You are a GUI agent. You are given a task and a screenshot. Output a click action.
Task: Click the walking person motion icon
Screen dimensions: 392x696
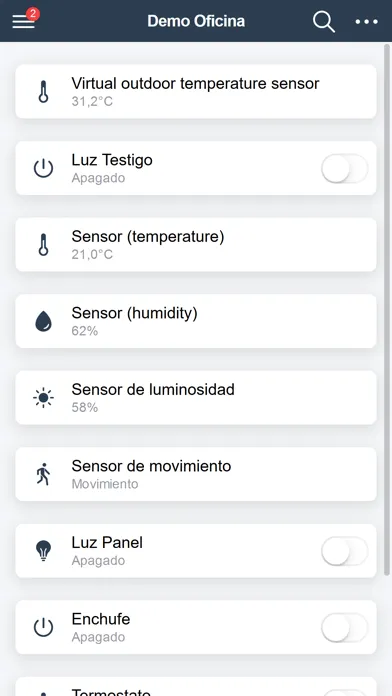click(x=43, y=474)
